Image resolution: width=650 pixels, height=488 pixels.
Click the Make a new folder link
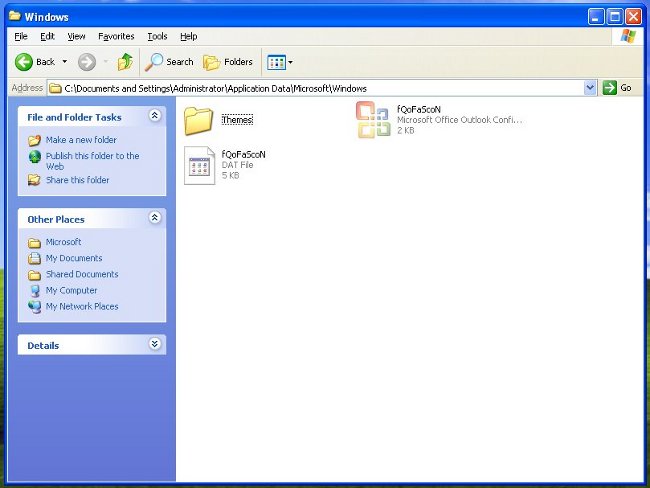click(81, 140)
